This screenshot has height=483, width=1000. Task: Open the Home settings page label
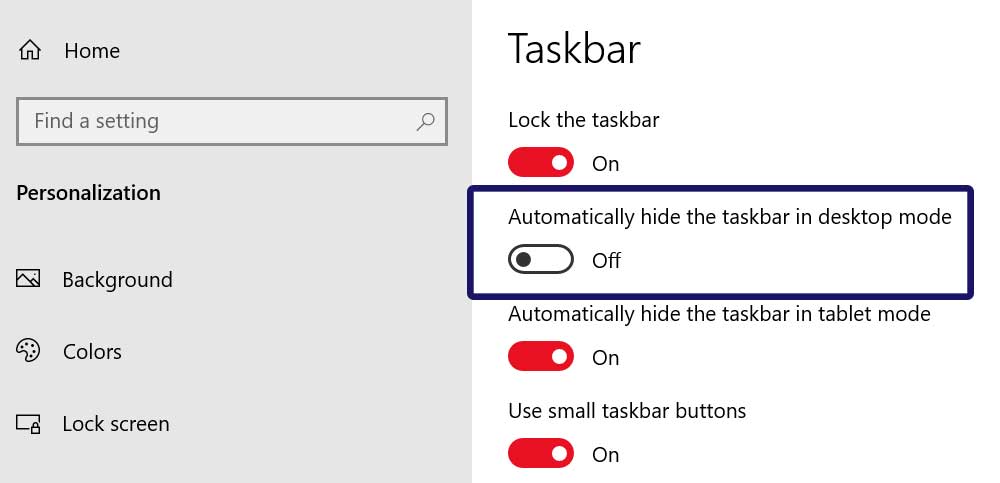click(92, 50)
